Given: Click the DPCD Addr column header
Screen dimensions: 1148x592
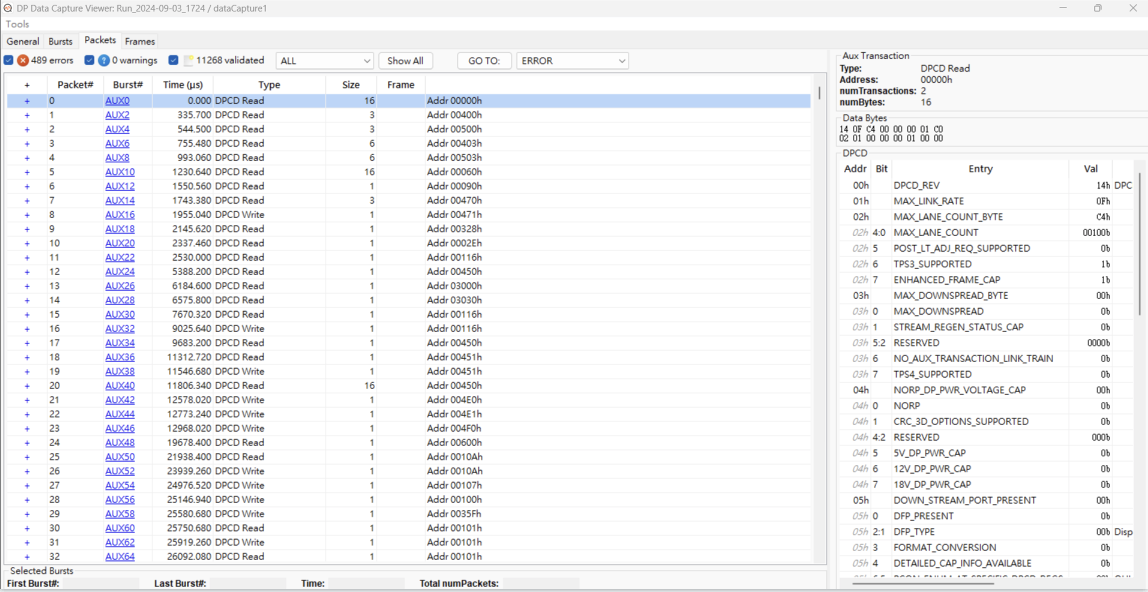Looking at the screenshot, I should coord(854,168).
